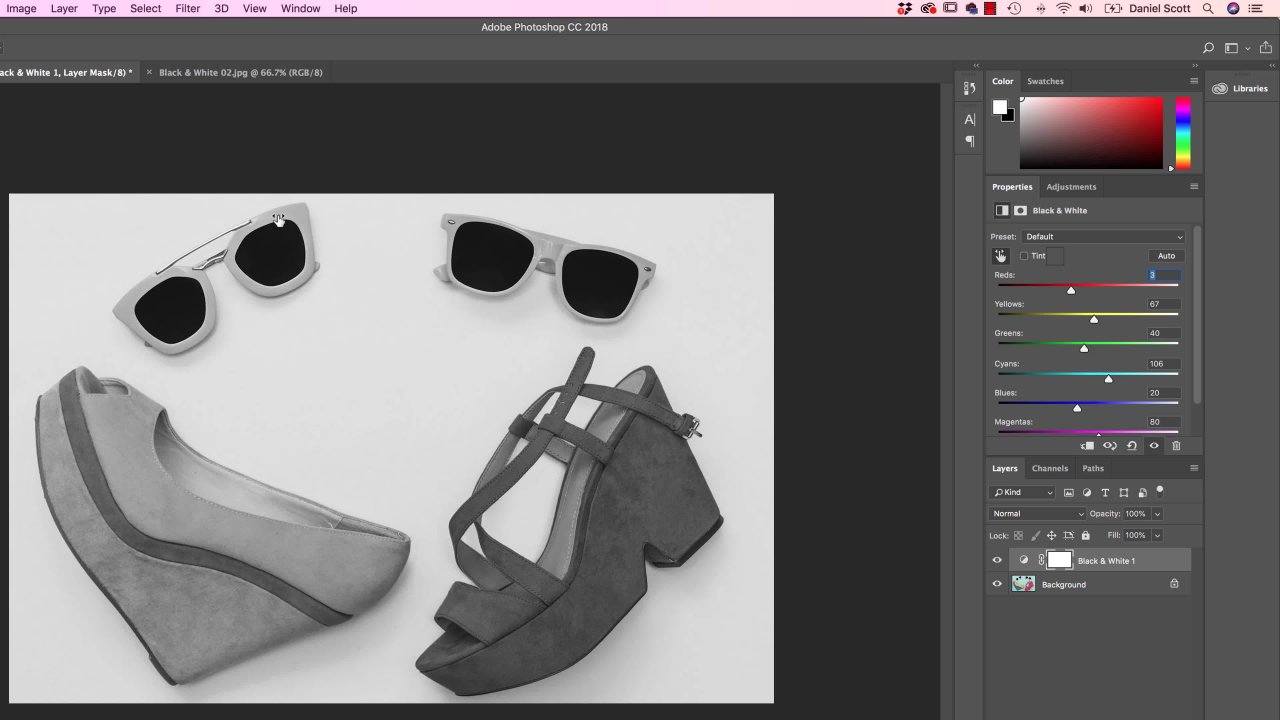Click the Auto button
This screenshot has width=1280, height=720.
(x=1166, y=256)
